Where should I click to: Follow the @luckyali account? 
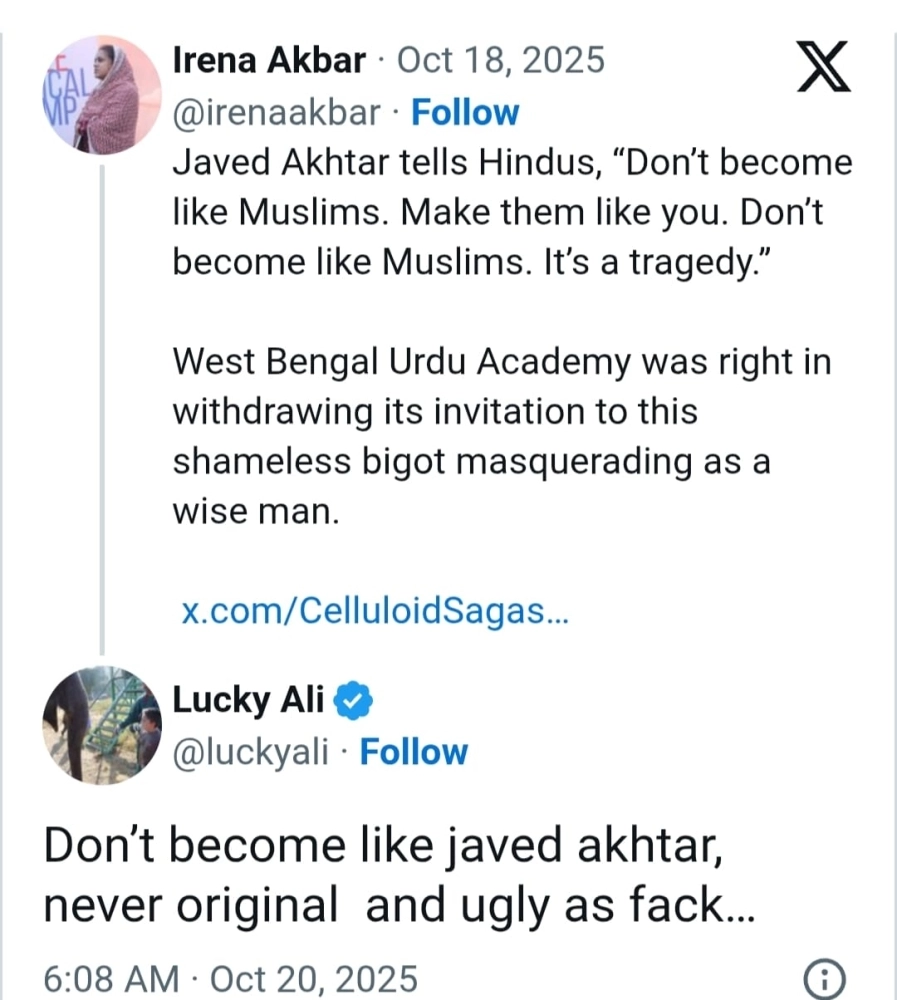[413, 751]
